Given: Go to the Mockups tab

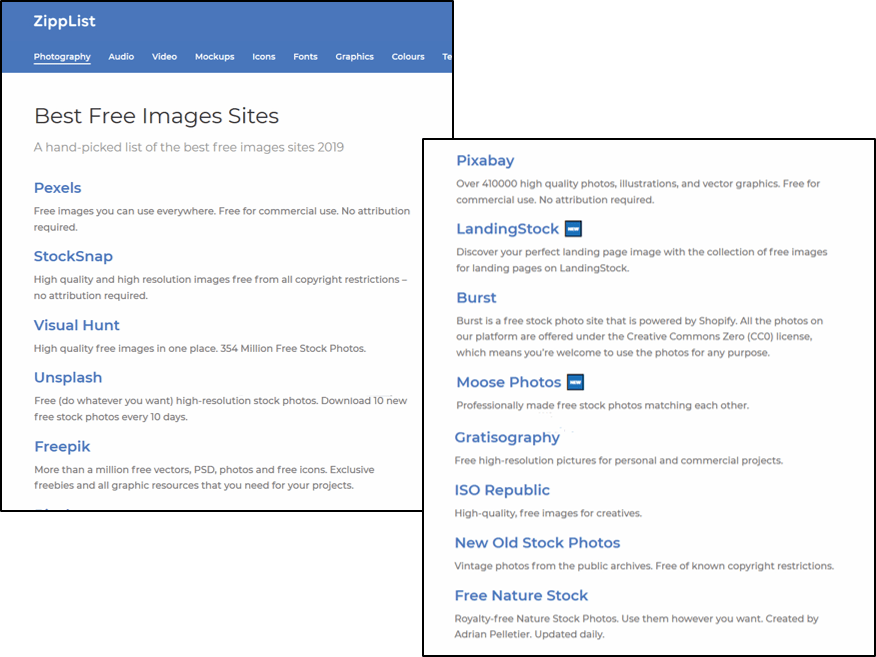Looking at the screenshot, I should (x=214, y=57).
